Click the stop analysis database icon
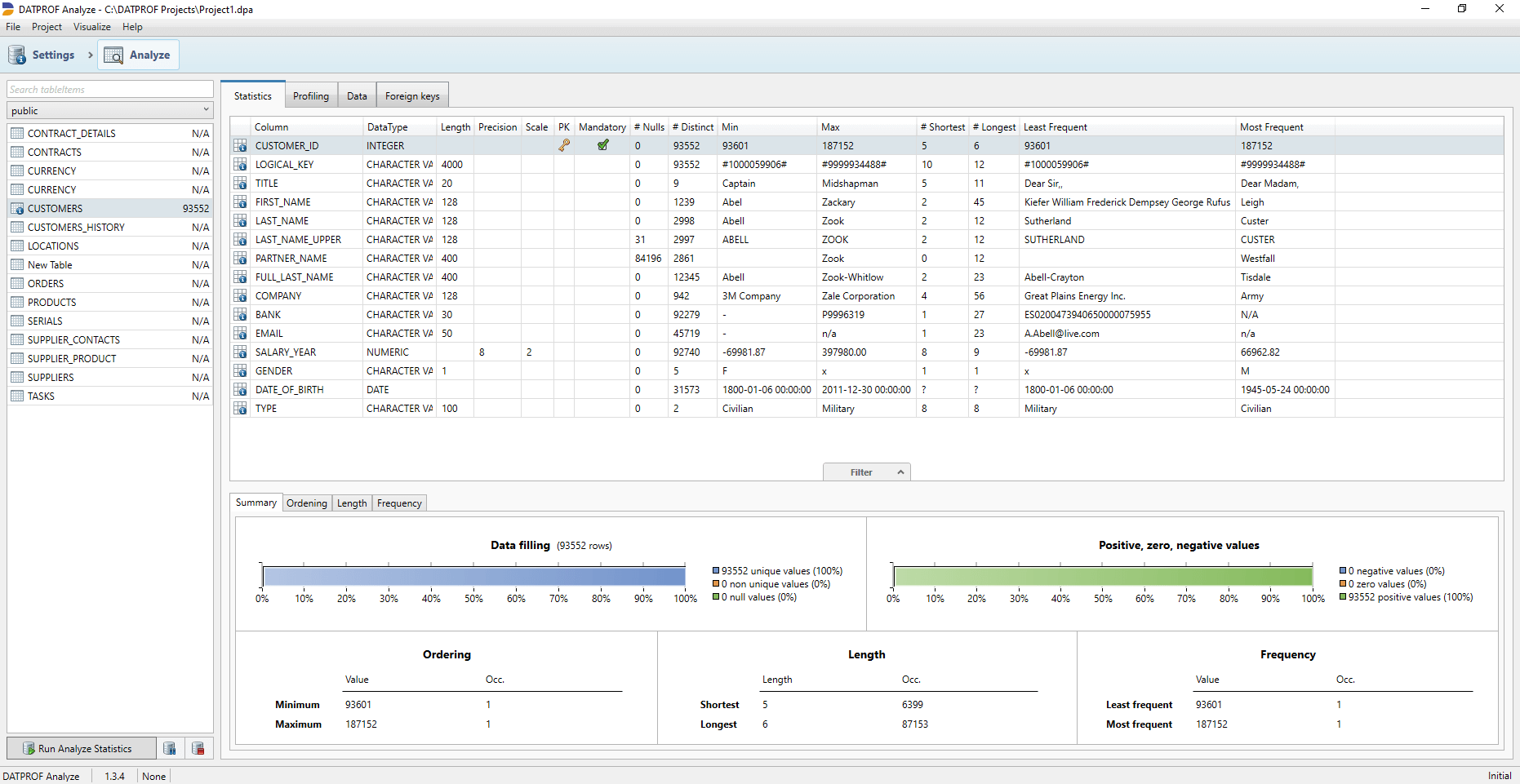 pyautogui.click(x=198, y=748)
